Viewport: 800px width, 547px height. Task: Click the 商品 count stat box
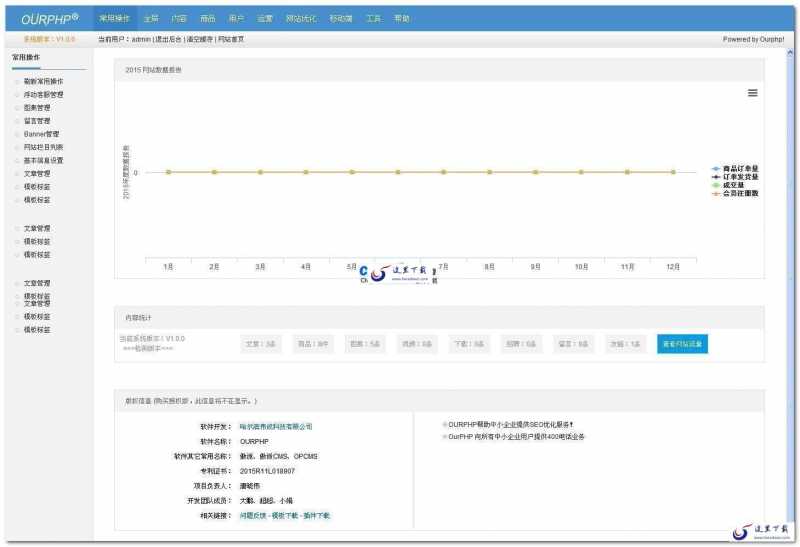313,344
